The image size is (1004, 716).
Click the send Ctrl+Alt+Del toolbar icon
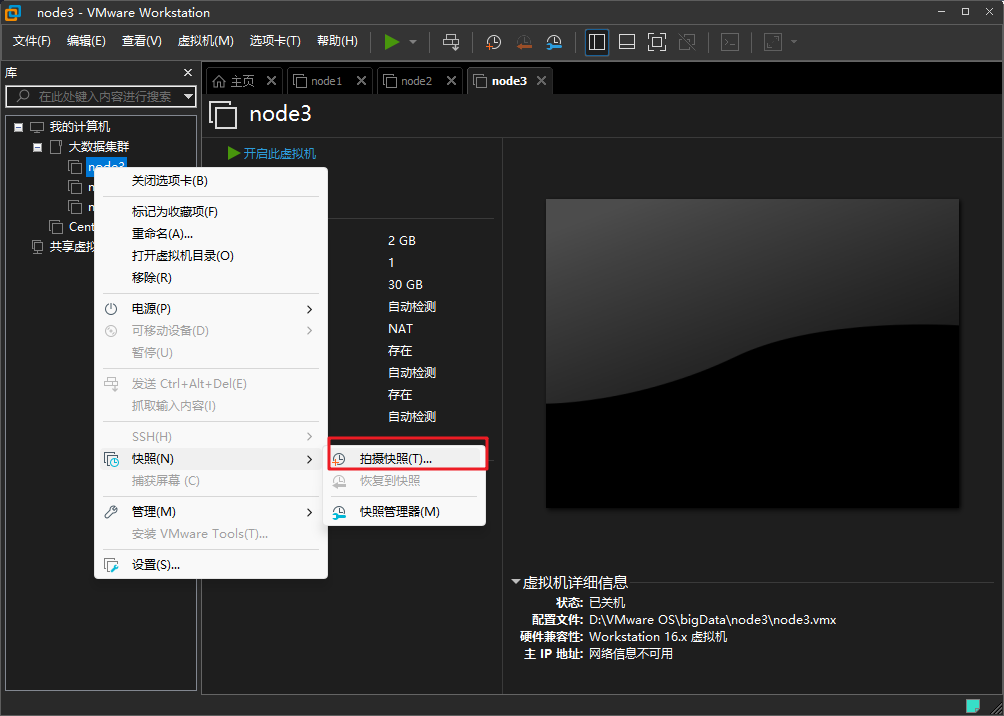(x=451, y=42)
